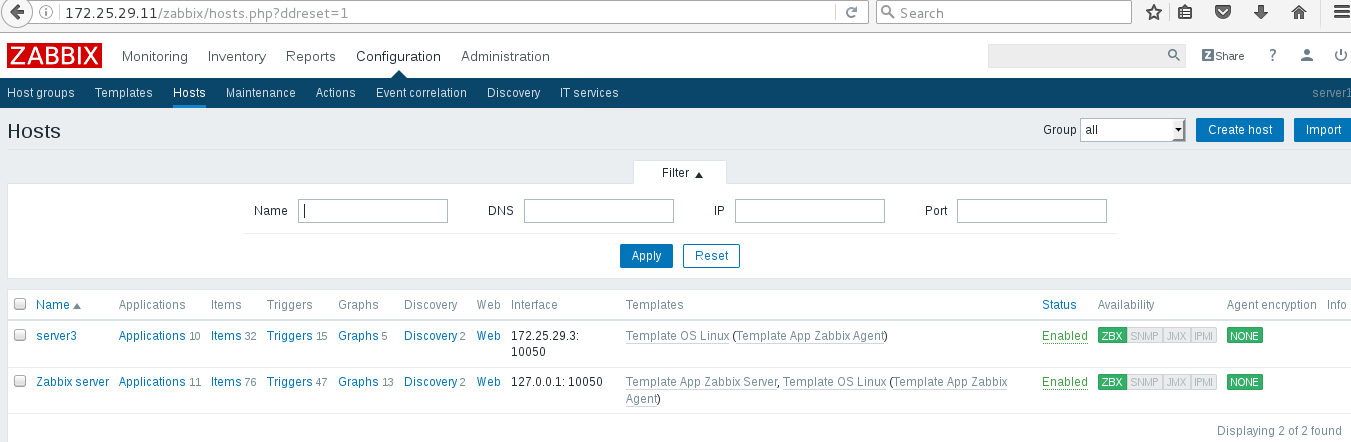The width and height of the screenshot is (1351, 442).
Task: Click the site info icon in address bar
Action: 46,13
